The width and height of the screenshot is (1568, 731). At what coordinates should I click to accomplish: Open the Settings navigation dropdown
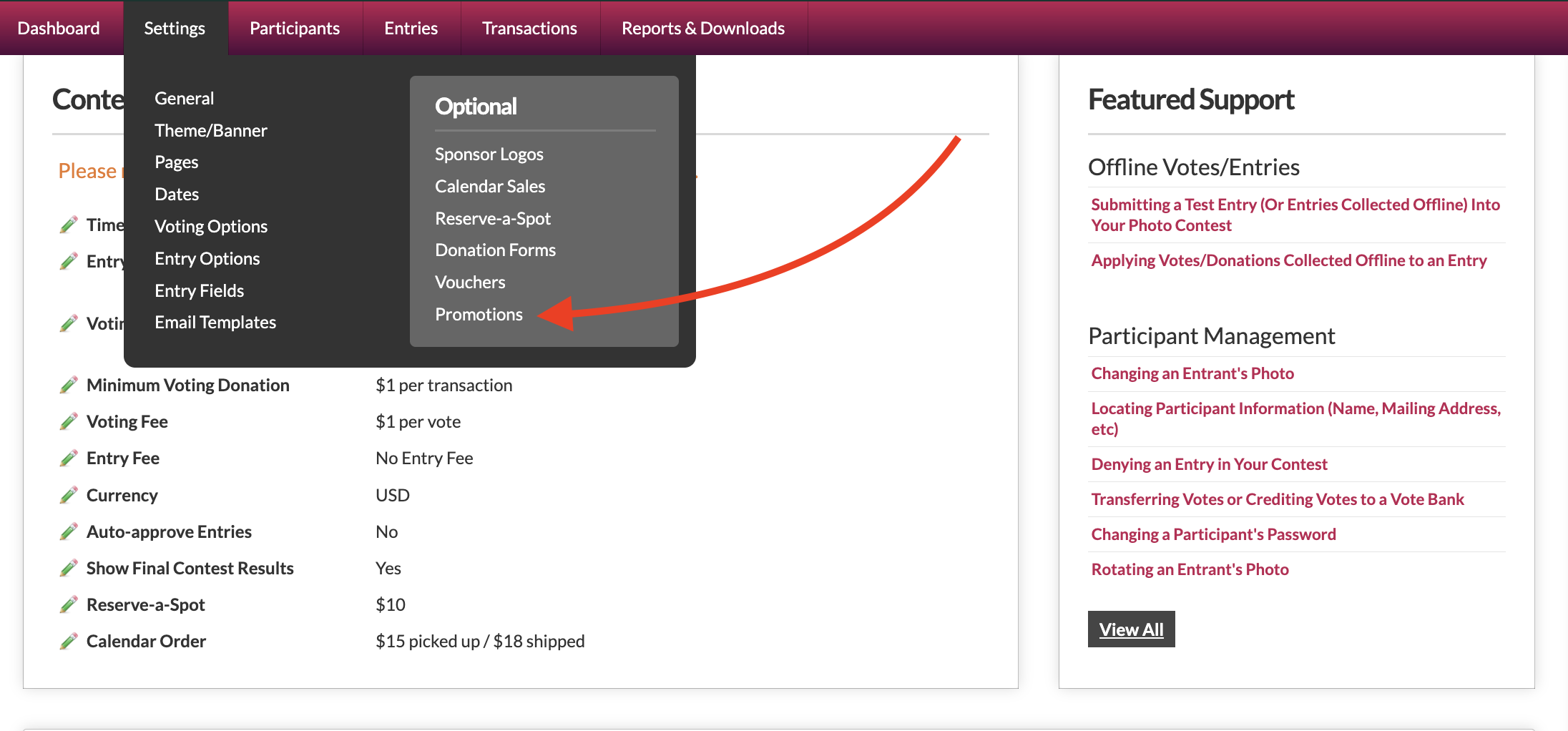tap(175, 28)
